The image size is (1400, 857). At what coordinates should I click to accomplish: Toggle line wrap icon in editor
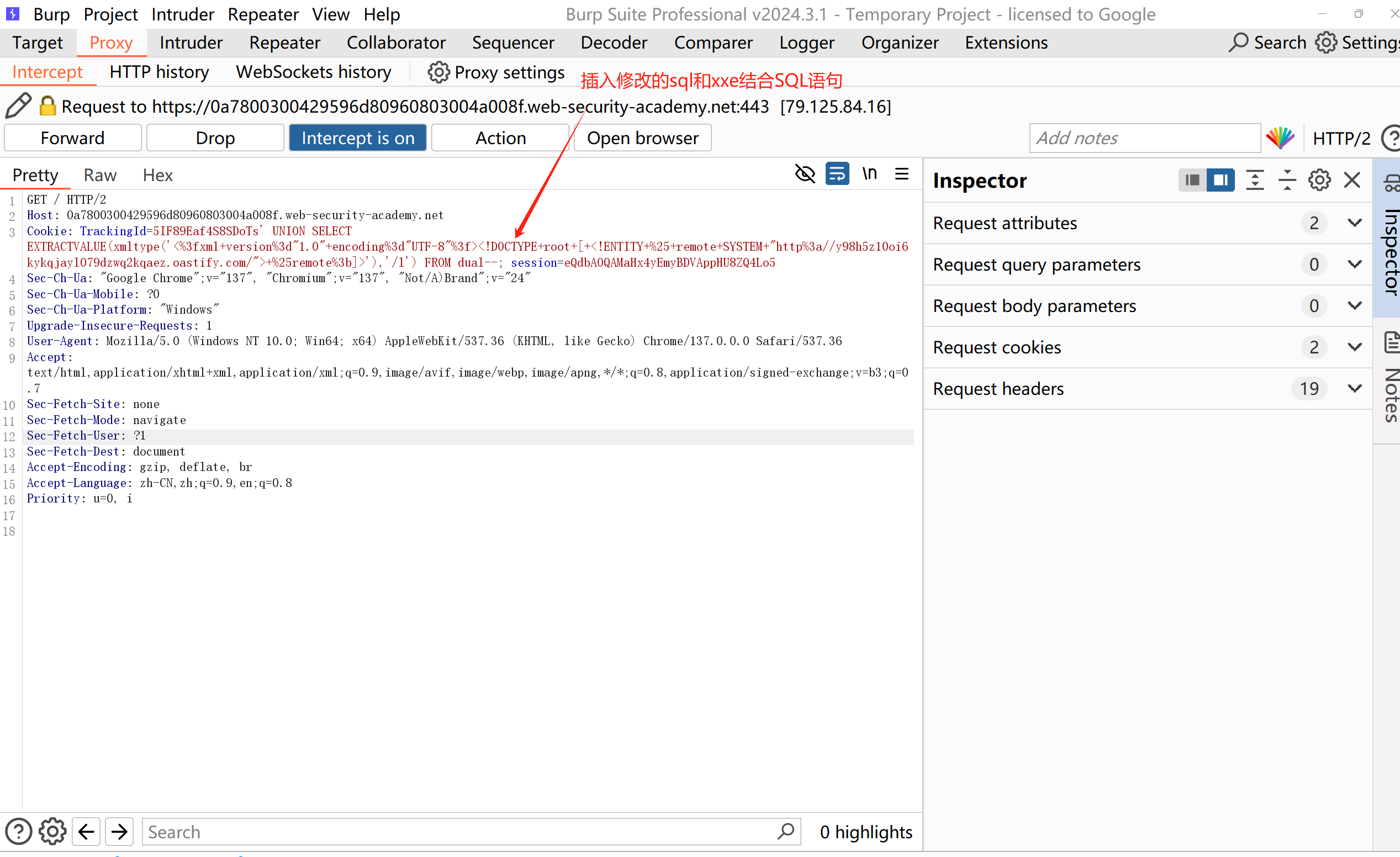pos(837,174)
